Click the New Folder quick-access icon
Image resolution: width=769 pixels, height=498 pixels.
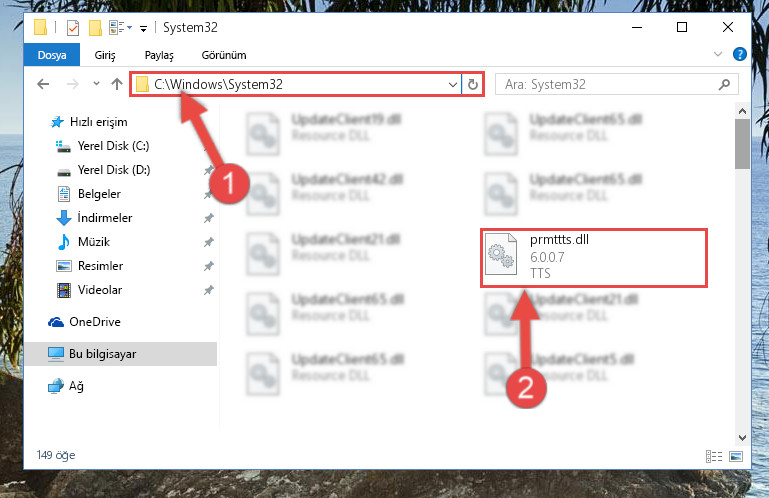(95, 28)
